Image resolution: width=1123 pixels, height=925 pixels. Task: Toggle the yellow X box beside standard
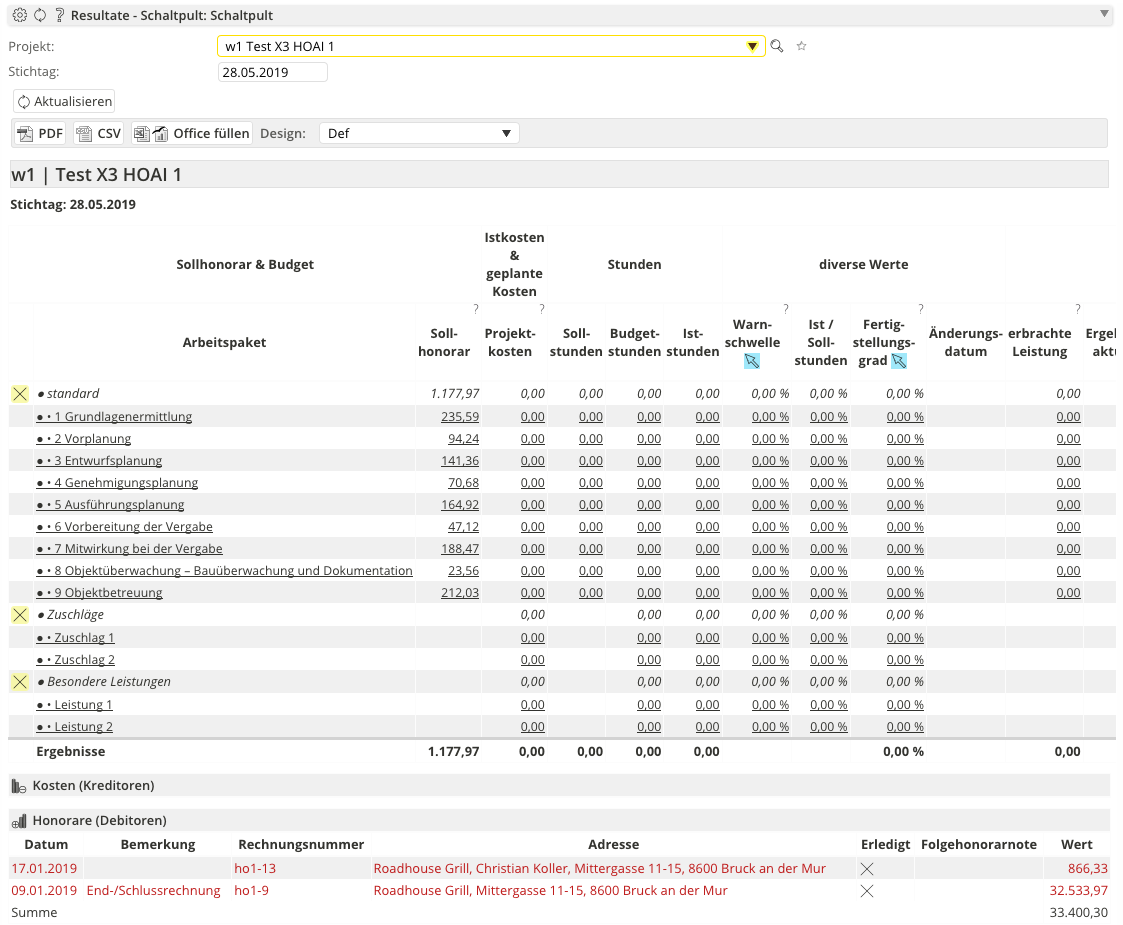(x=20, y=394)
